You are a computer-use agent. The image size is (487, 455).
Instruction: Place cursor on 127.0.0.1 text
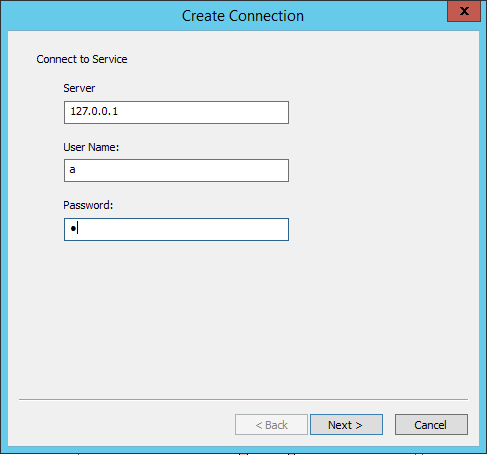[x=94, y=111]
